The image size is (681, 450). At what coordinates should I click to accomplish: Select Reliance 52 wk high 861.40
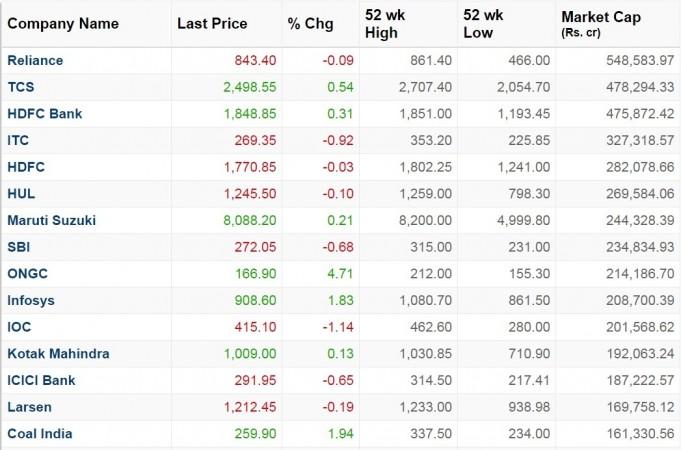[x=431, y=60]
